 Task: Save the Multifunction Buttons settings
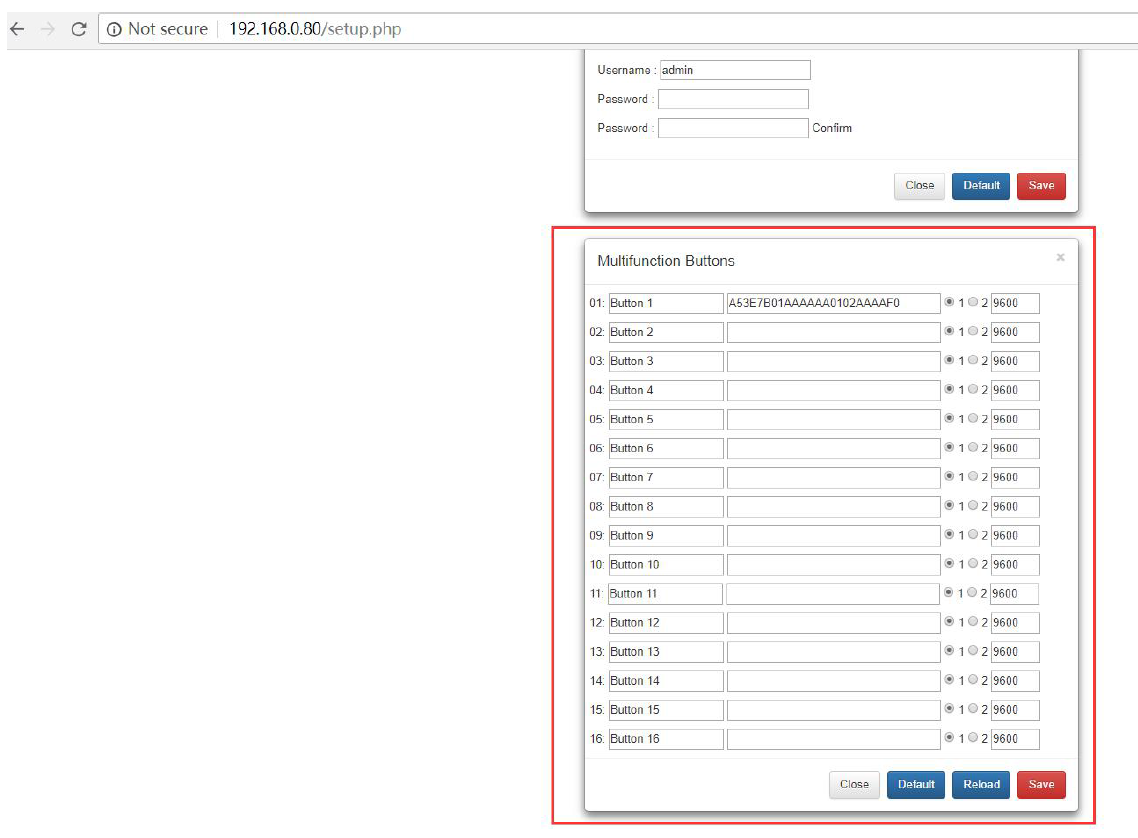point(1041,784)
